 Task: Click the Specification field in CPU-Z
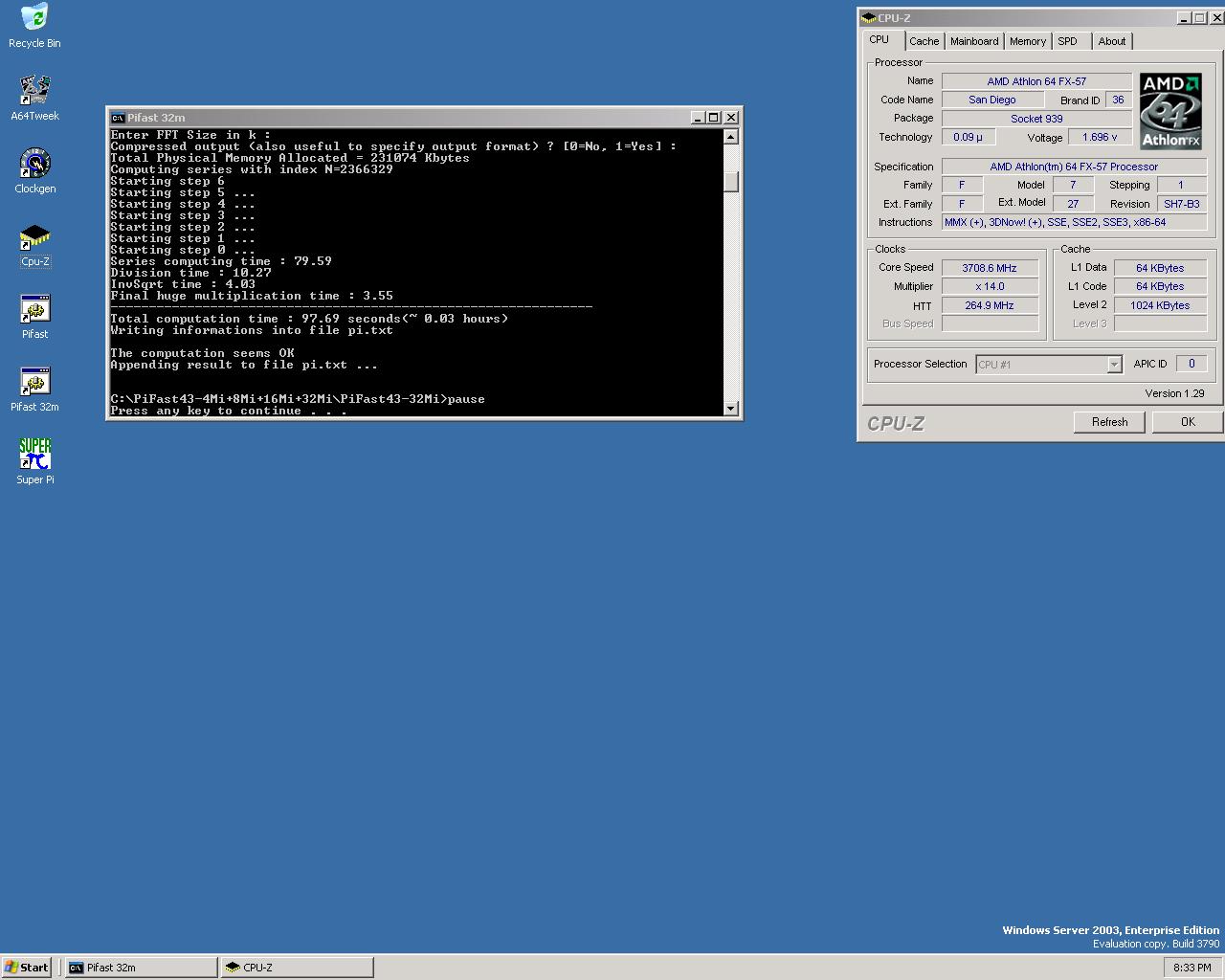[x=1074, y=167]
